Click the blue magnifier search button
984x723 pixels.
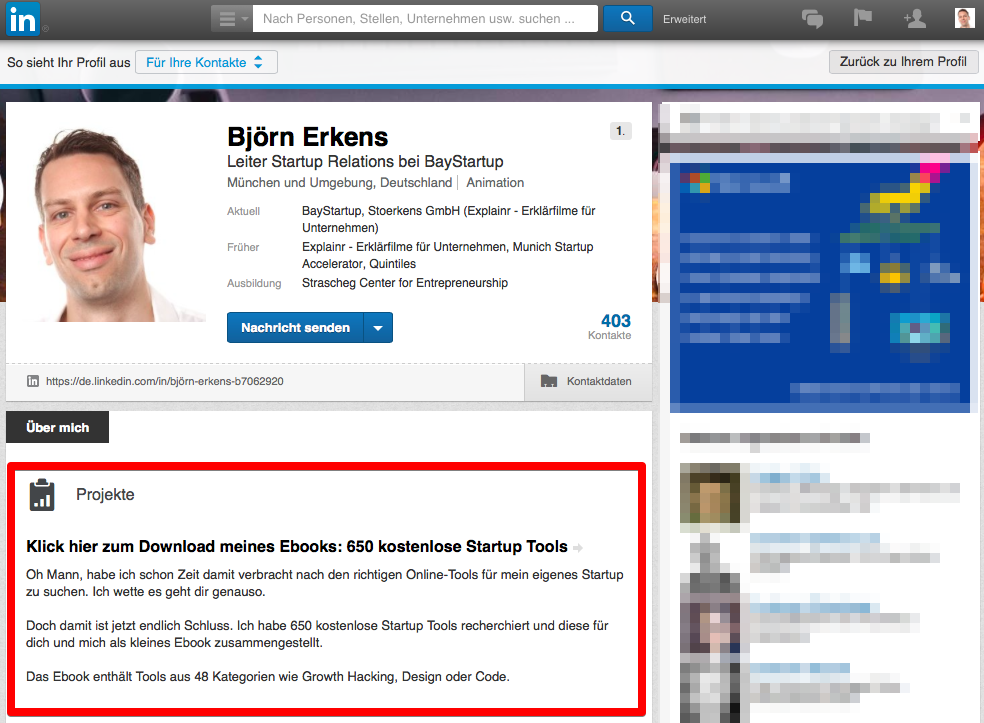click(x=627, y=18)
